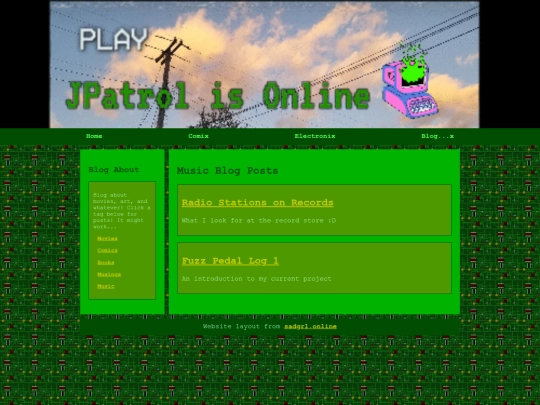Open the Home navigation link
The image size is (540, 405).
[x=94, y=136]
